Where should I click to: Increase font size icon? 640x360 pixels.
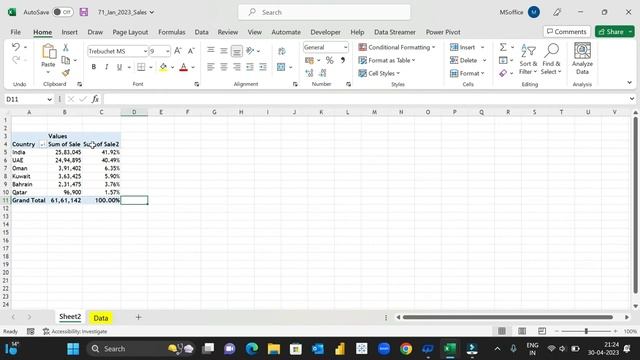tap(178, 51)
